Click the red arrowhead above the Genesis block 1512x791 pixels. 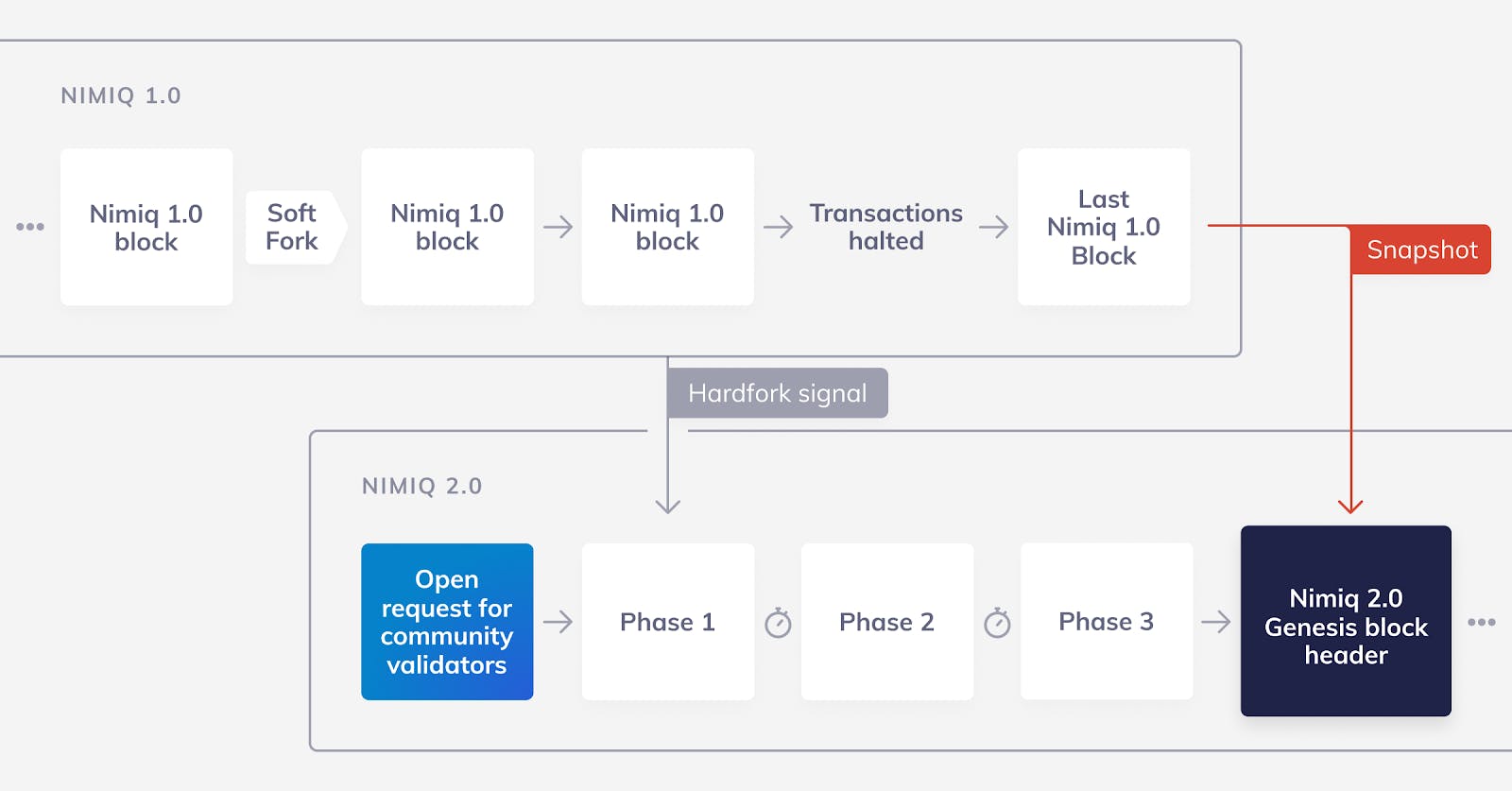click(1350, 506)
